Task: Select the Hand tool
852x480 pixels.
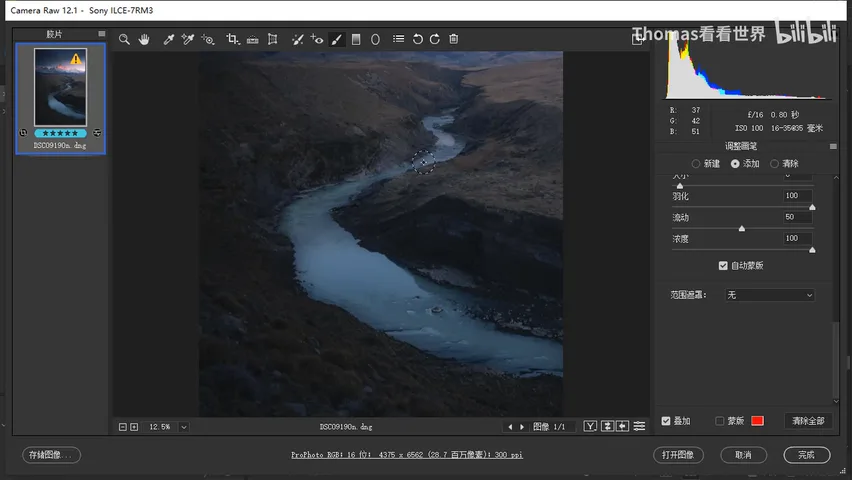Action: pyautogui.click(x=144, y=39)
